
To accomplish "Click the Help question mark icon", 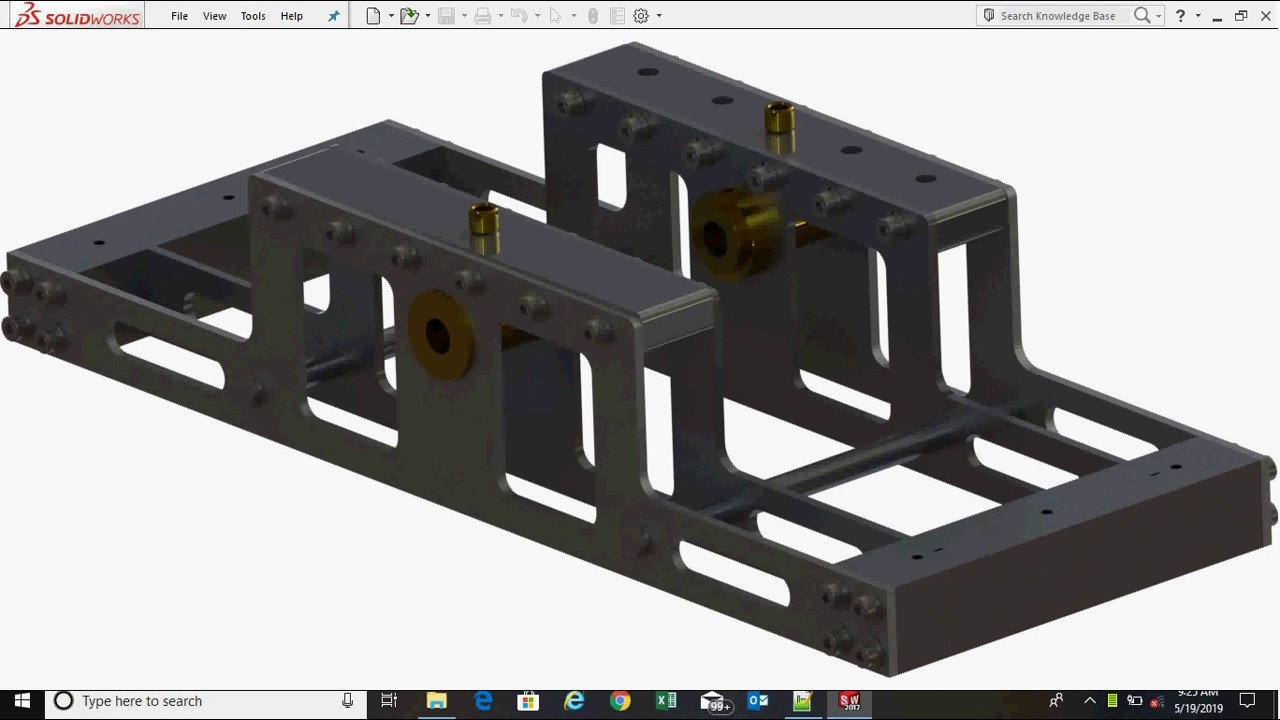I will tap(1181, 16).
